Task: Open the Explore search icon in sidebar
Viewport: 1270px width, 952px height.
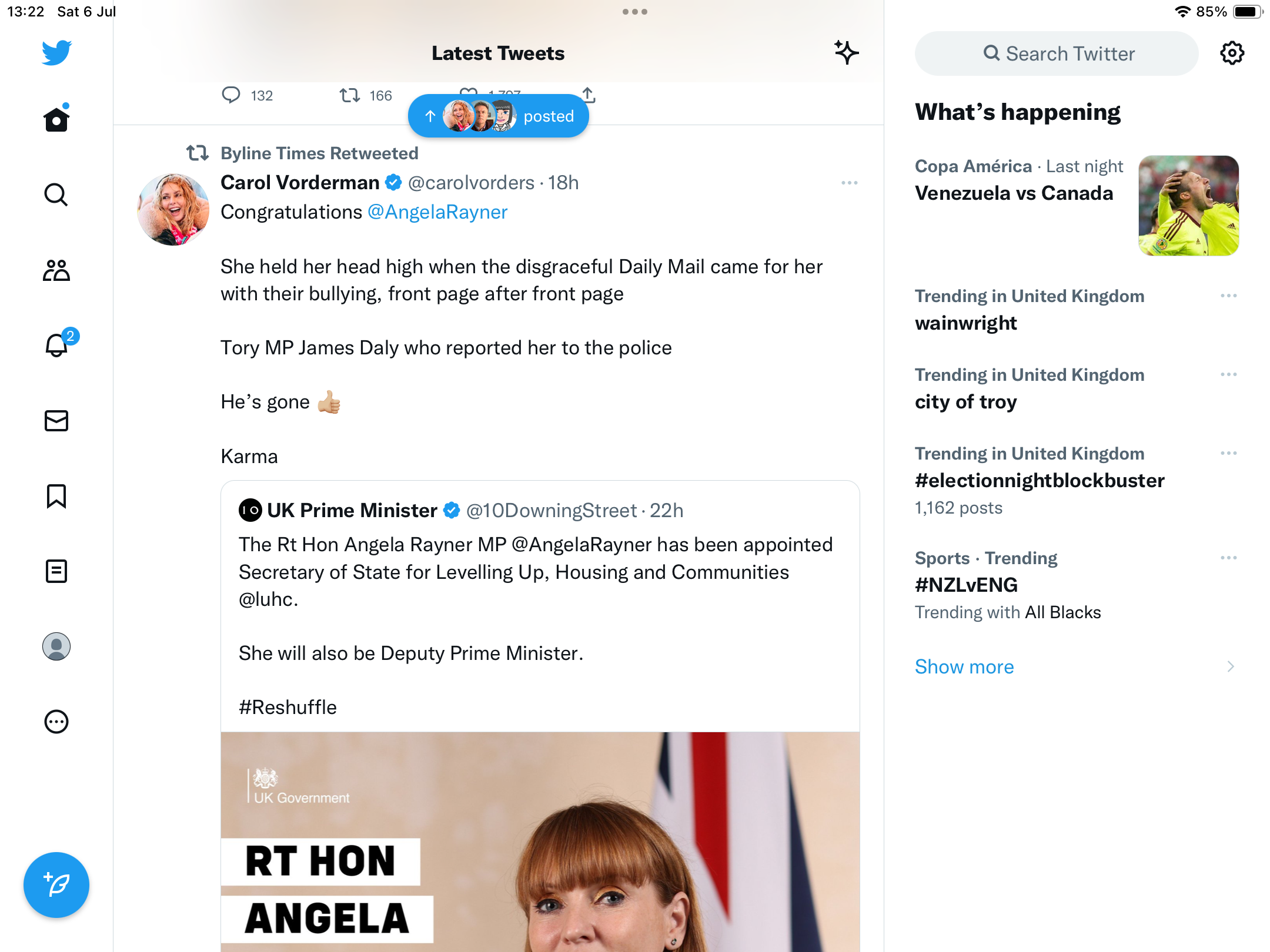Action: pyautogui.click(x=56, y=195)
